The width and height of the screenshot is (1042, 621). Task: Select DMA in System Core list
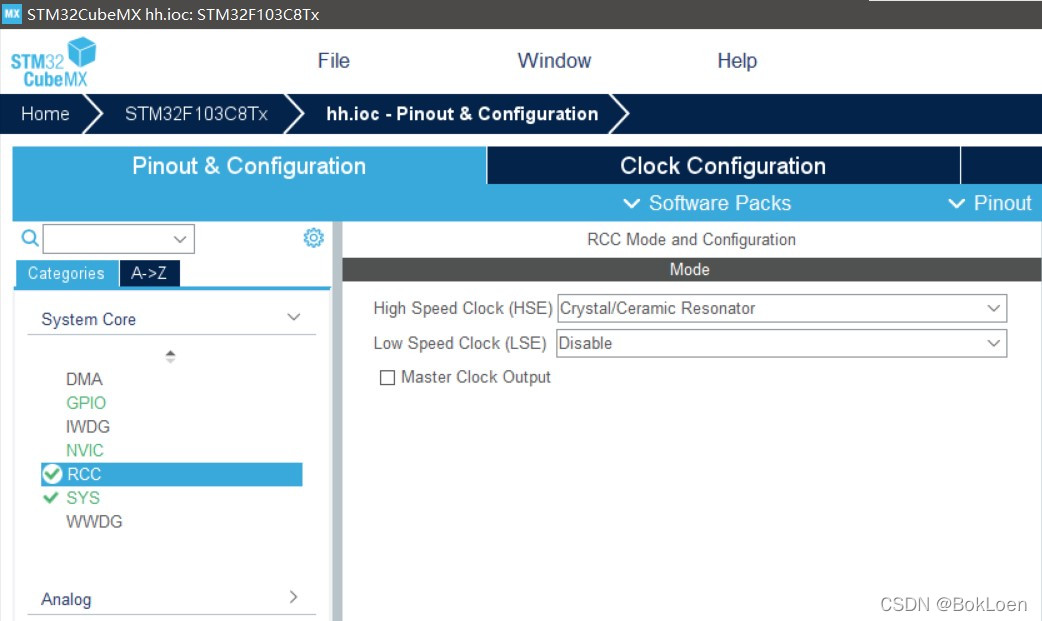tap(84, 379)
